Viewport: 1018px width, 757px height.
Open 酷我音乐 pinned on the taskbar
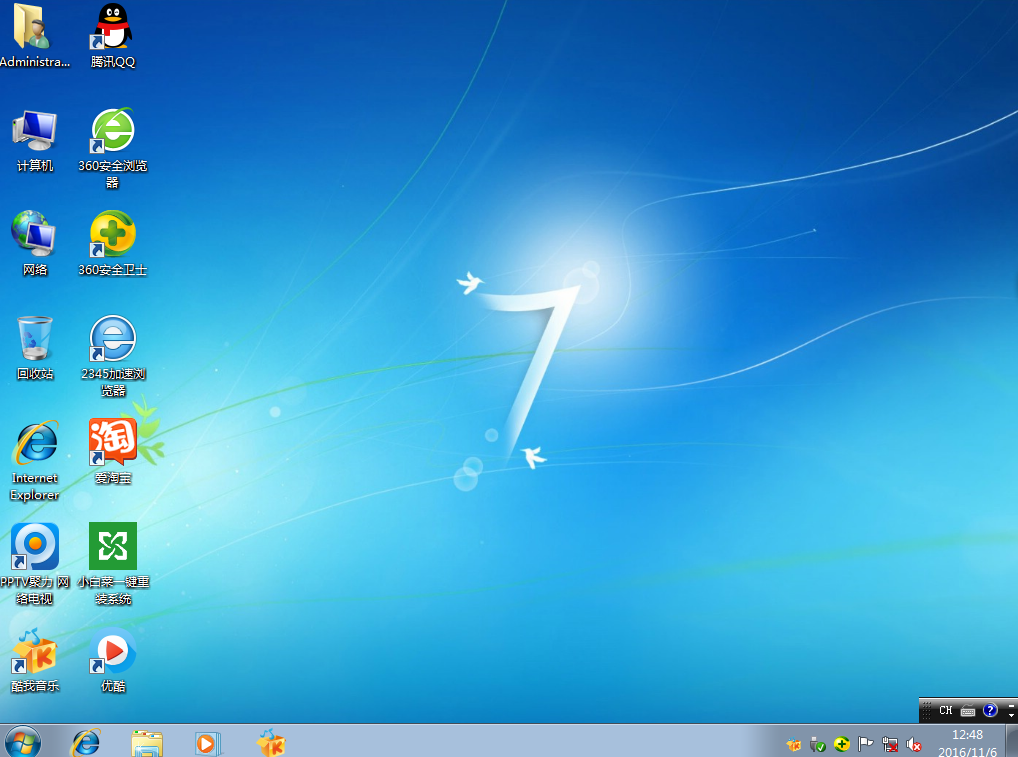pyautogui.click(x=271, y=742)
